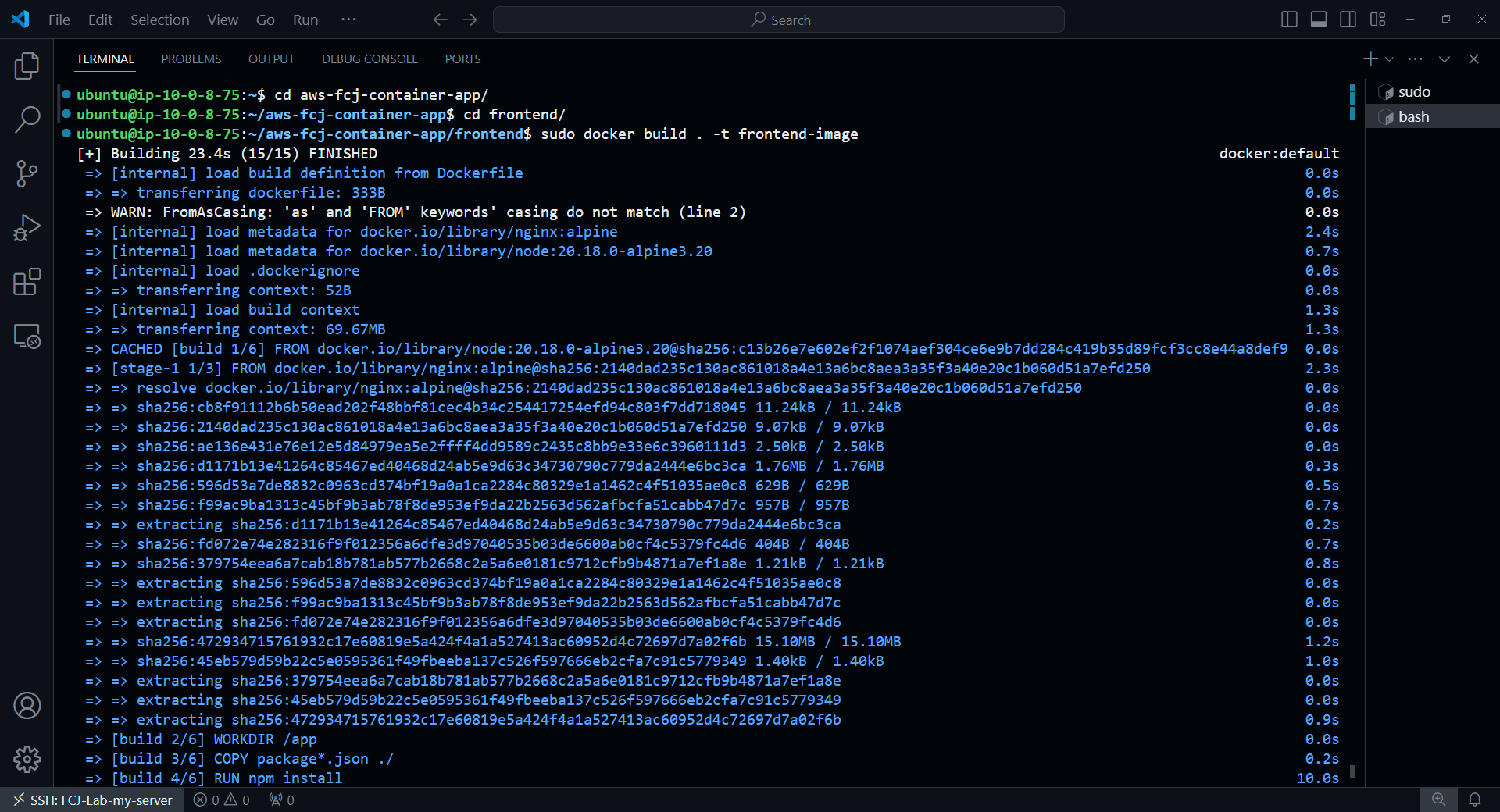Click the terminal scrollbar thumb
1500x812 pixels.
(x=1352, y=771)
